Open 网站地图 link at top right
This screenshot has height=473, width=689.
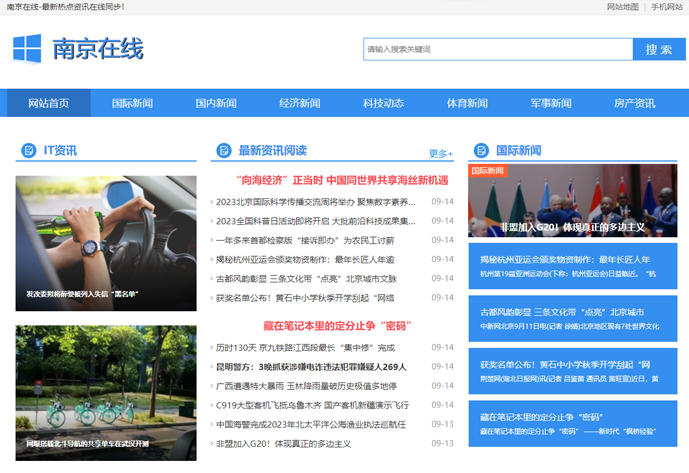622,7
